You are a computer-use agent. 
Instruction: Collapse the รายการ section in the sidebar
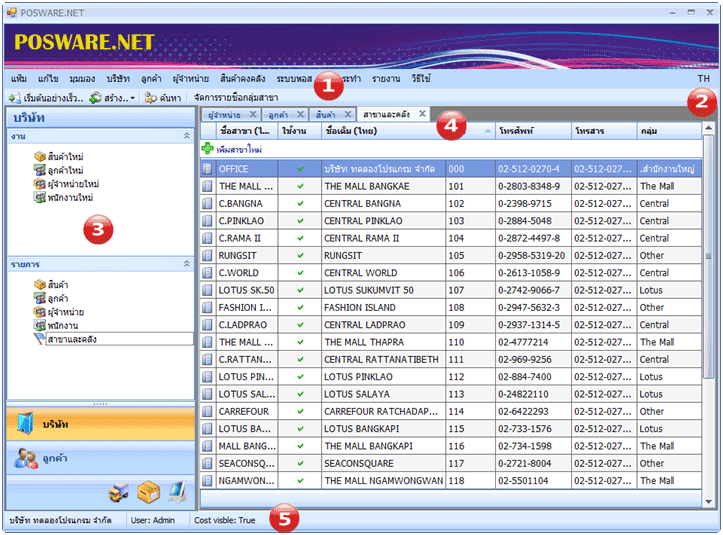click(x=185, y=264)
